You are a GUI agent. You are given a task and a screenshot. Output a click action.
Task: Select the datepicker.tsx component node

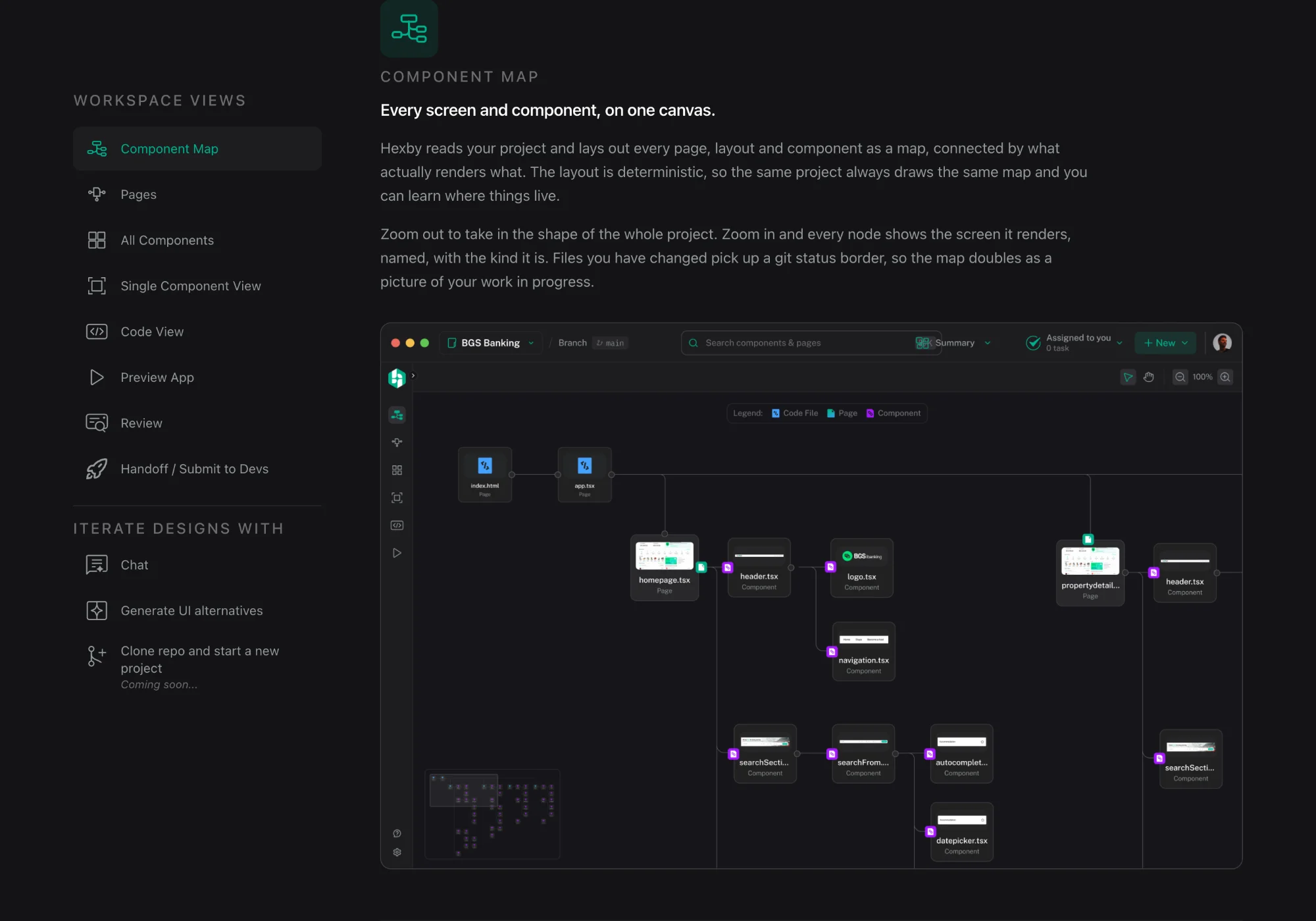click(x=961, y=832)
